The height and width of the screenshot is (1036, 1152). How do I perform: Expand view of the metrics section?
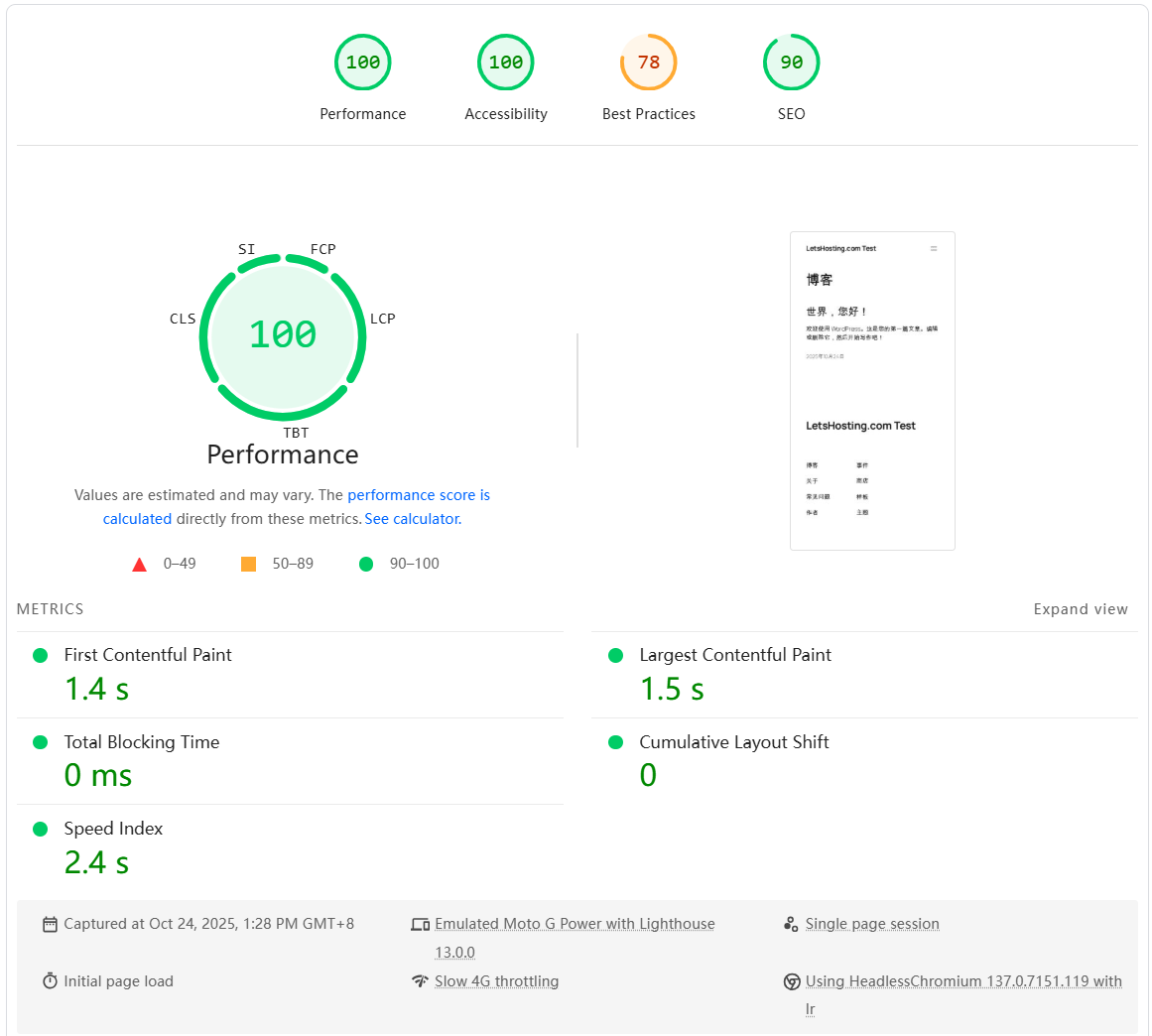click(1080, 609)
